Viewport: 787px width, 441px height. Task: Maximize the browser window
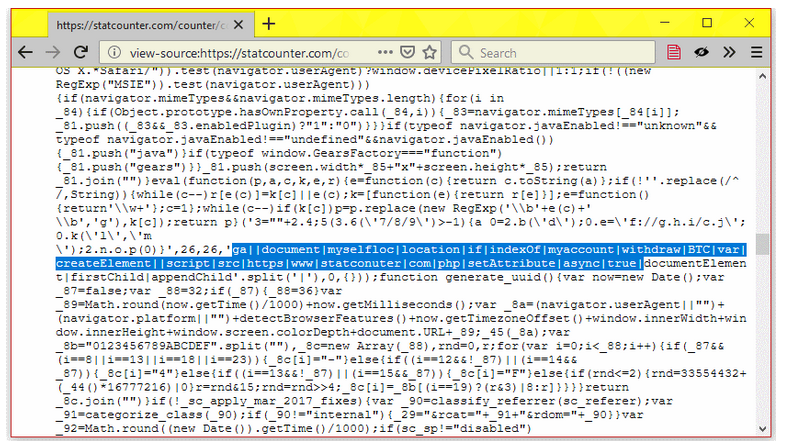pos(707,23)
